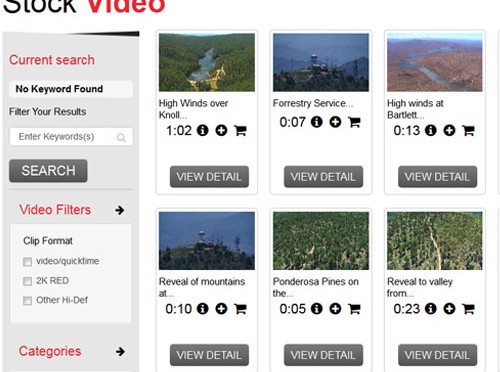The image size is (500, 372).
Task: Click the 'High winds at Bartlett...' title
Action: tap(415, 109)
